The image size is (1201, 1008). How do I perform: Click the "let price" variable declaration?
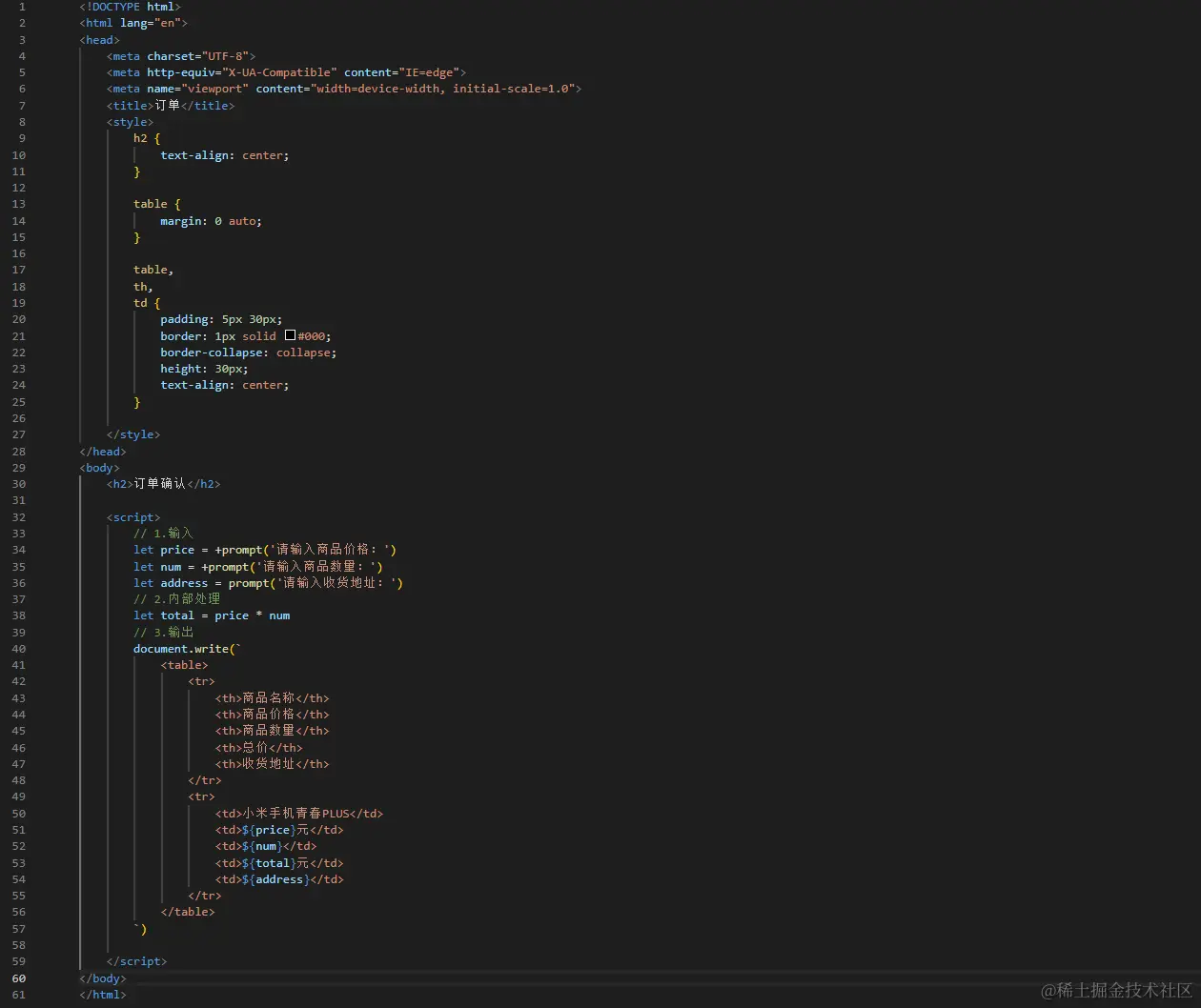(x=164, y=550)
